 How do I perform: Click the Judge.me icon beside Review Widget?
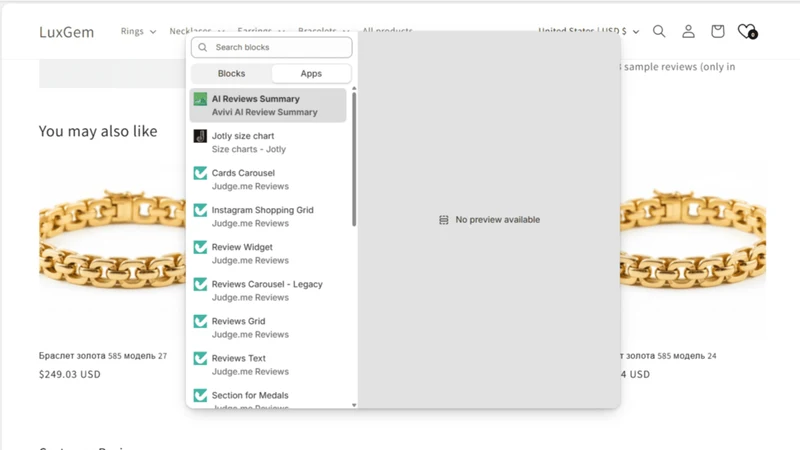(x=201, y=247)
